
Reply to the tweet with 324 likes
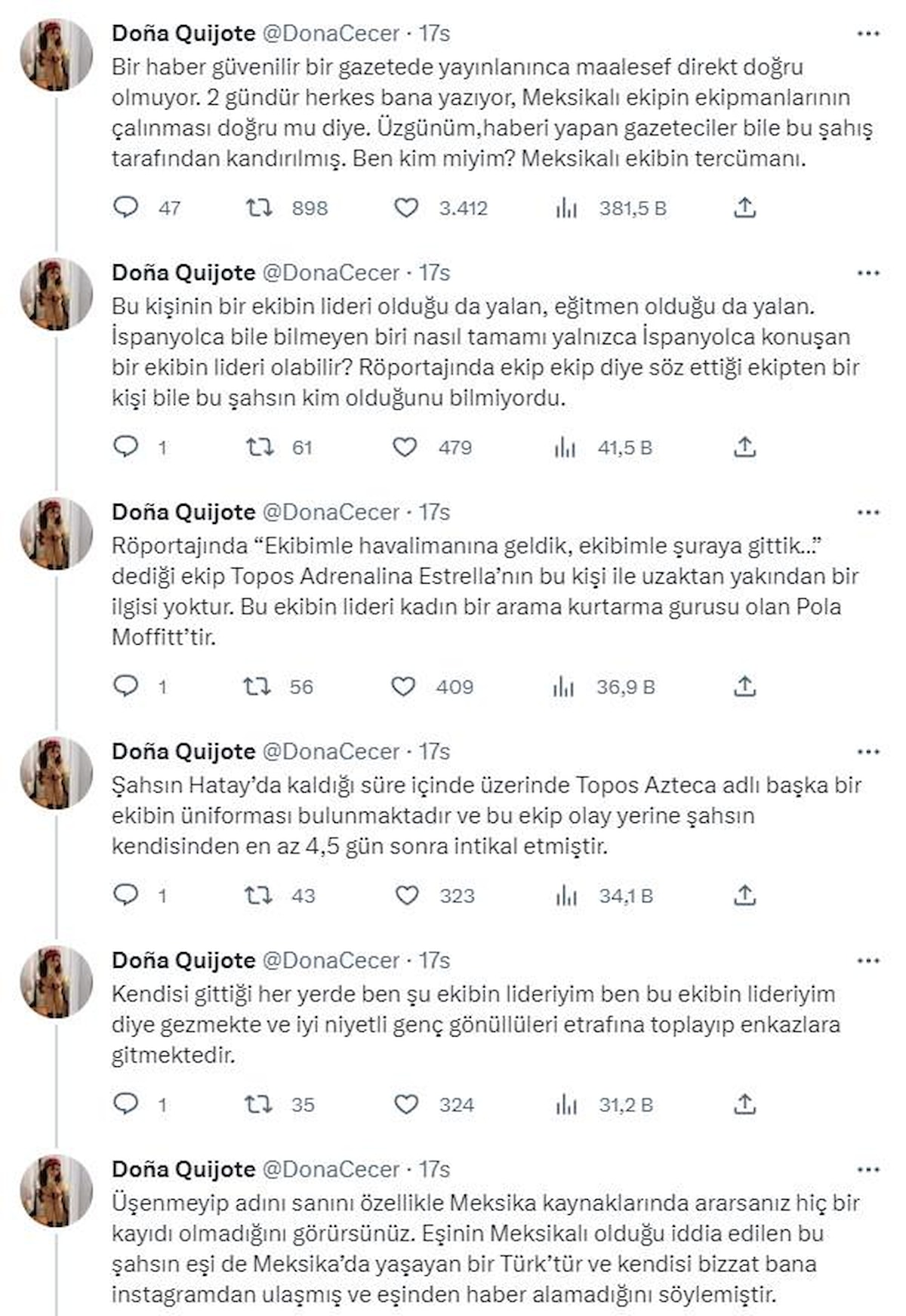125,1105
